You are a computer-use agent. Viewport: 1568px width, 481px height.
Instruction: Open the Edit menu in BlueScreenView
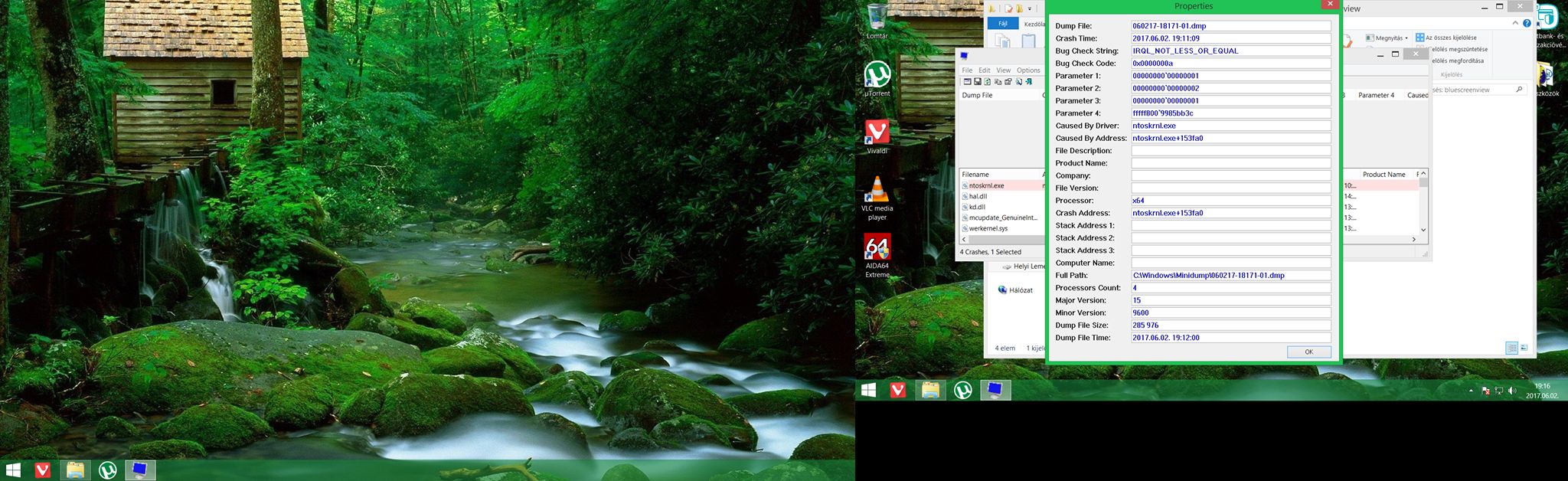pos(985,70)
